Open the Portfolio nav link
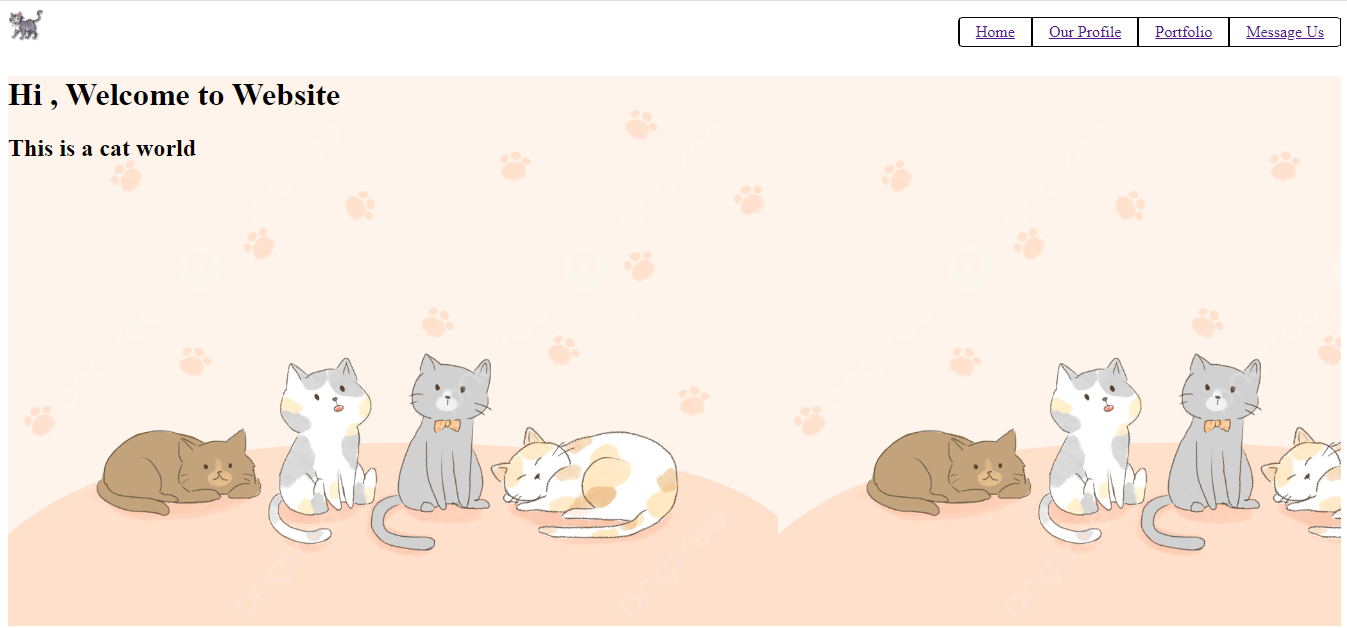This screenshot has width=1347, height=628. click(x=1183, y=32)
